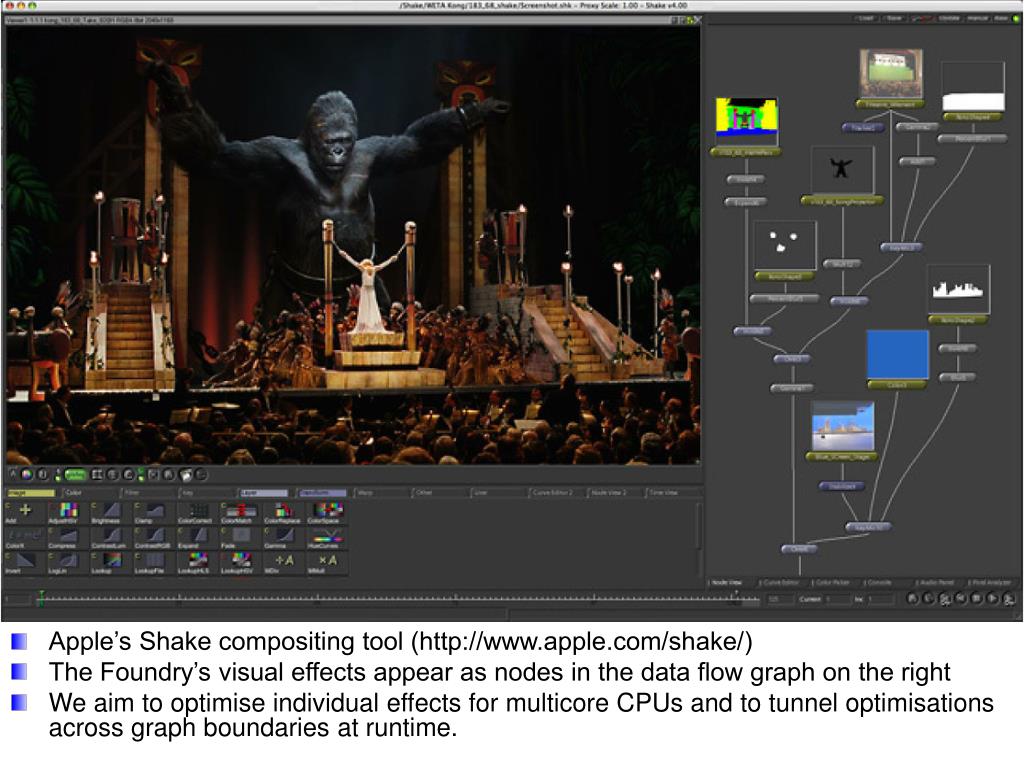Screen dimensions: 1024x768
Task: Open the Console tab
Action: tap(878, 582)
